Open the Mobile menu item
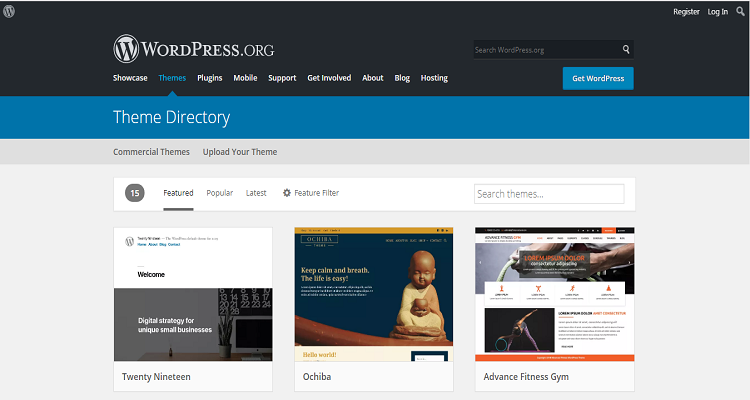750x400 pixels. [x=245, y=78]
